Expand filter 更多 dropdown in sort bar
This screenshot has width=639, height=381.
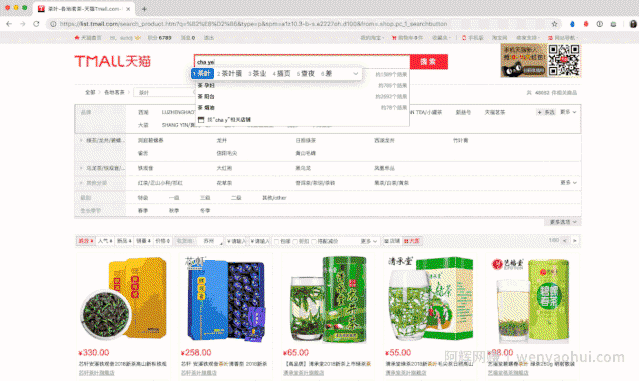point(368,241)
